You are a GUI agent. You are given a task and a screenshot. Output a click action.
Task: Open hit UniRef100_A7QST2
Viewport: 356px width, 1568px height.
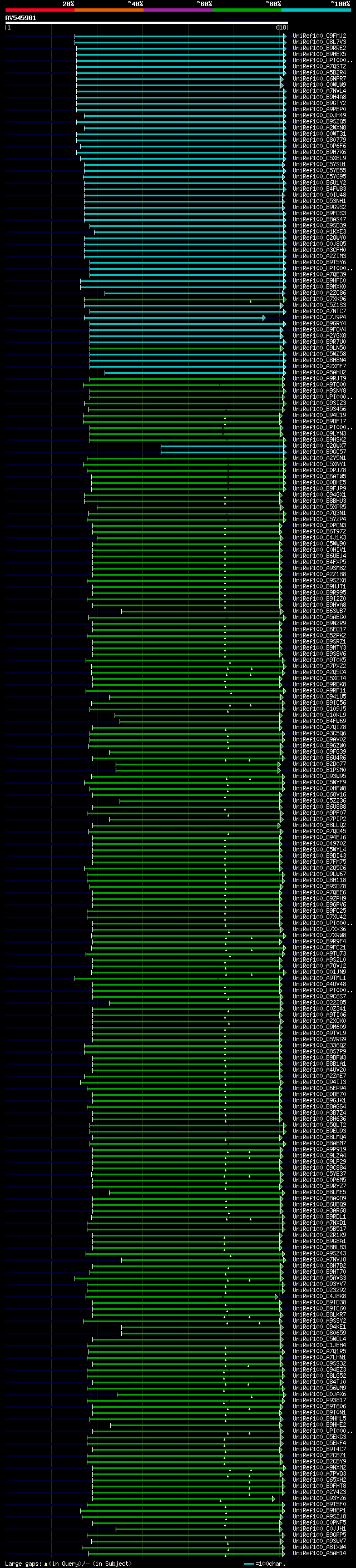pyautogui.click(x=319, y=66)
